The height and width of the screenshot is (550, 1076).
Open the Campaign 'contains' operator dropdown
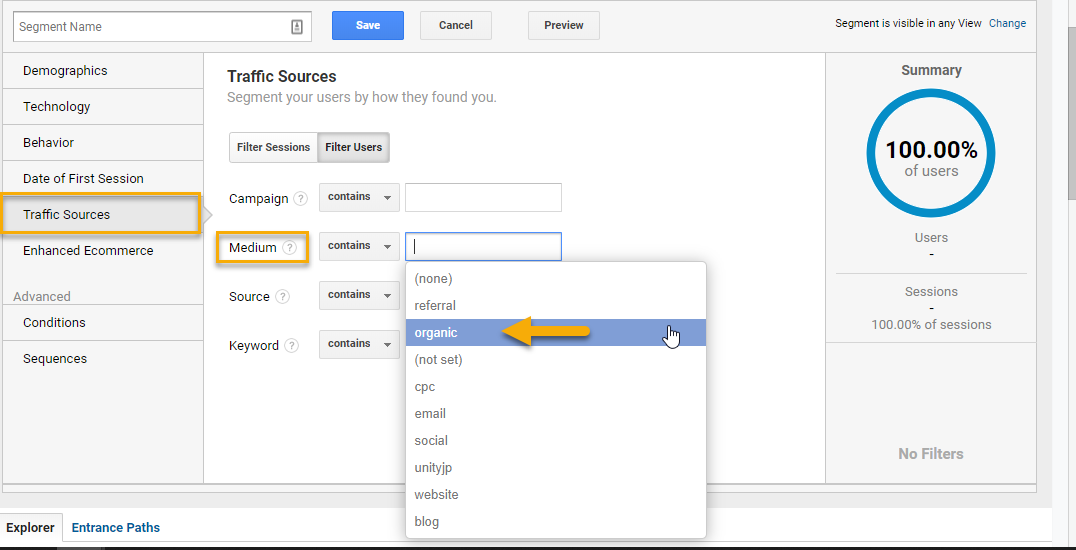point(359,197)
